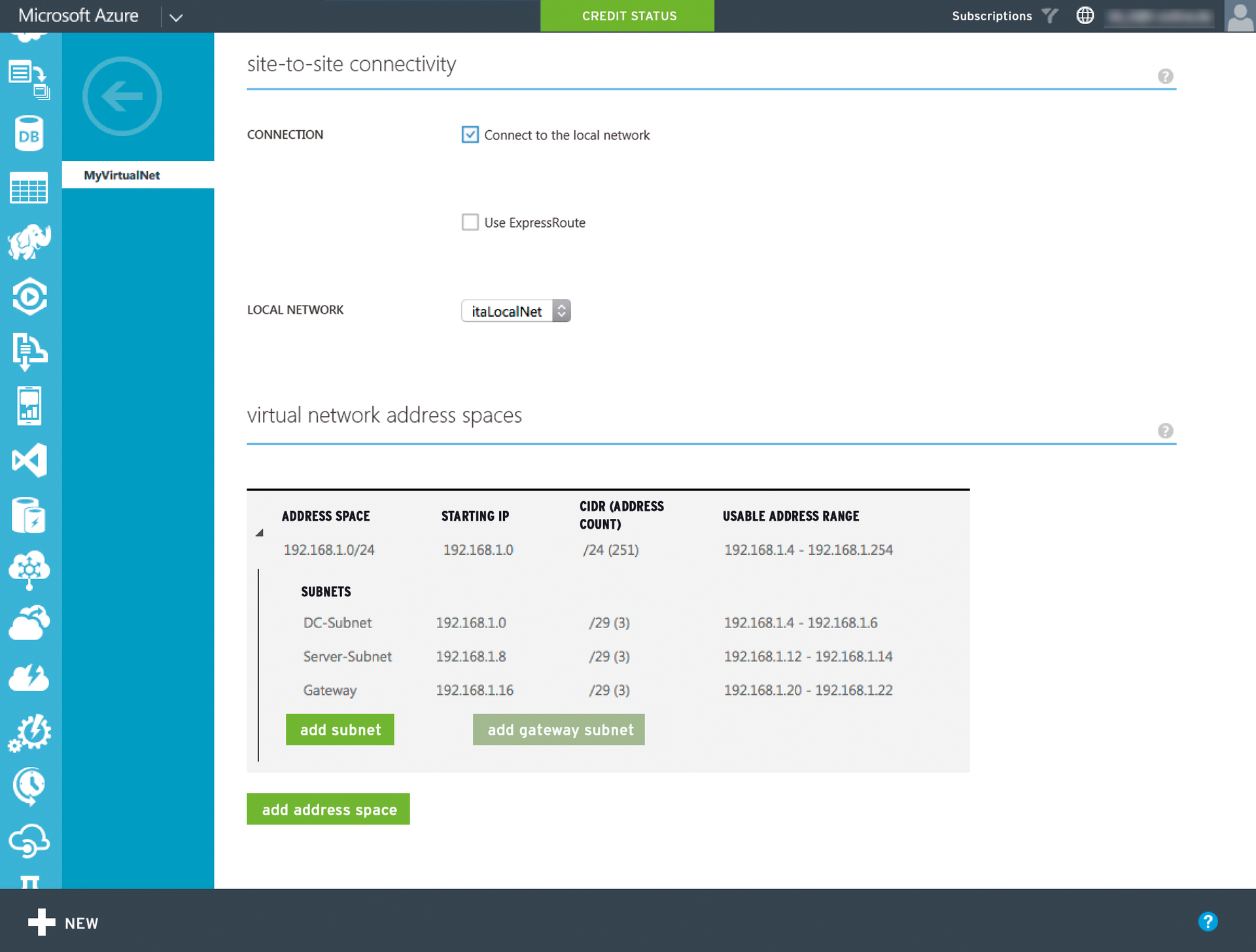Image resolution: width=1256 pixels, height=952 pixels.
Task: Open the CREDIT STATUS tab
Action: click(628, 16)
